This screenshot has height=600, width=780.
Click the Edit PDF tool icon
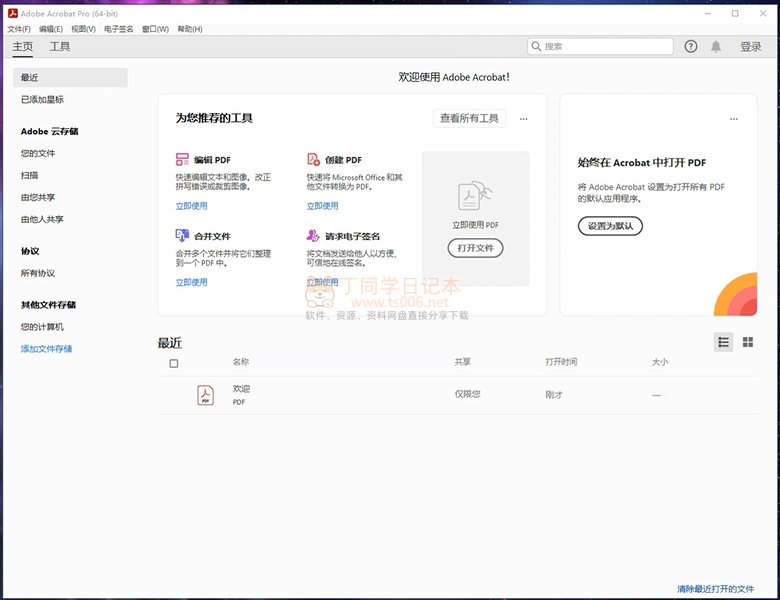(x=182, y=160)
